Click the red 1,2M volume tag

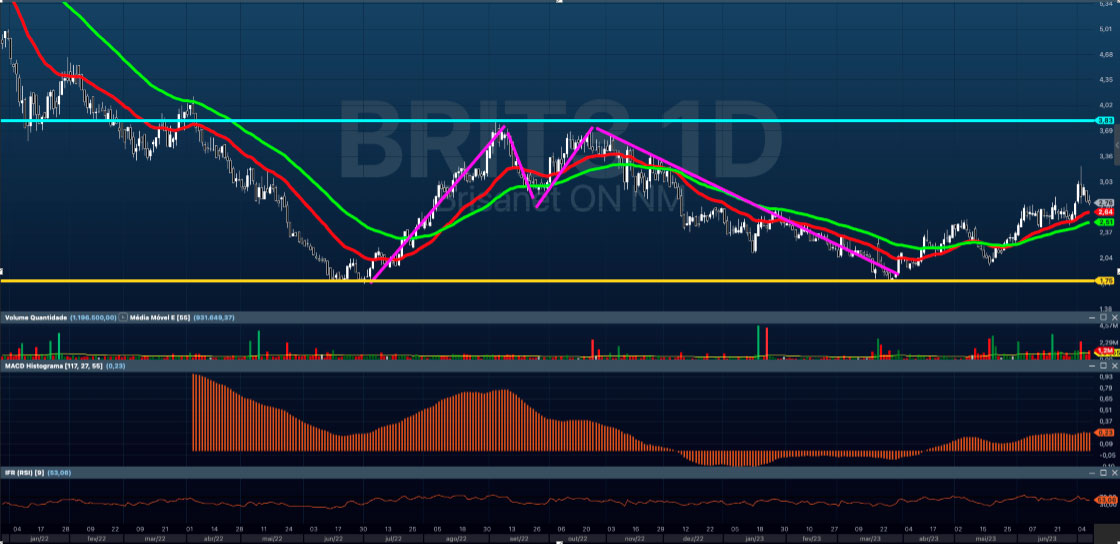(1104, 351)
